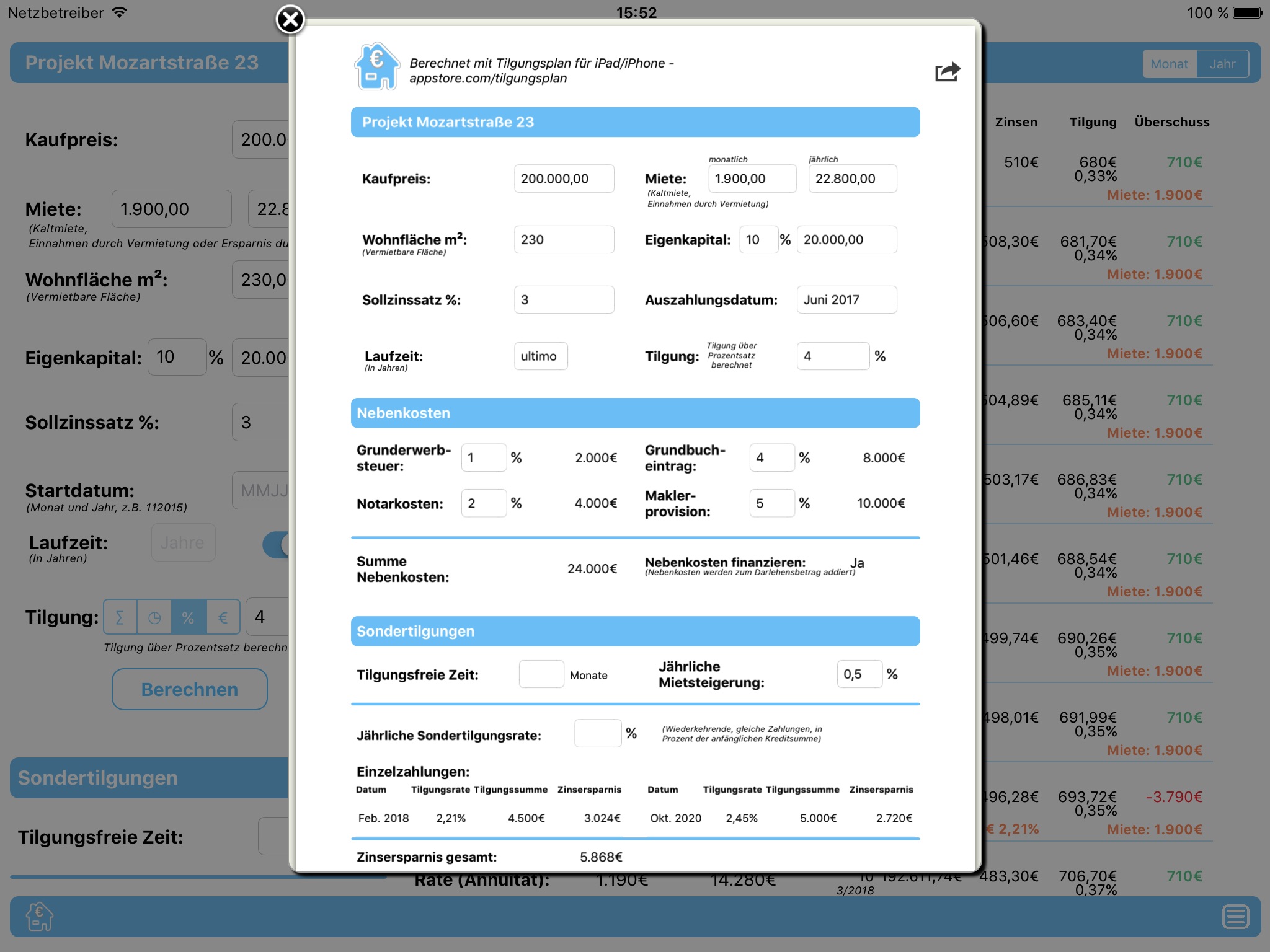Open house icon in bottom toolbar

click(x=40, y=917)
